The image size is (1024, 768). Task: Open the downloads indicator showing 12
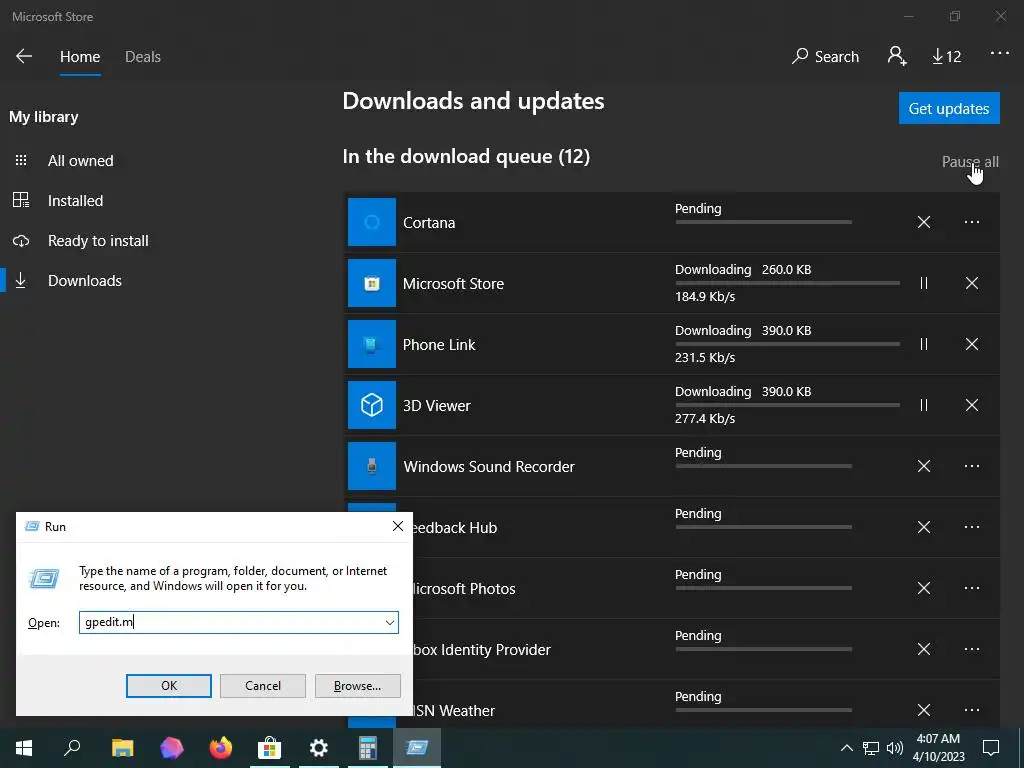tap(946, 57)
